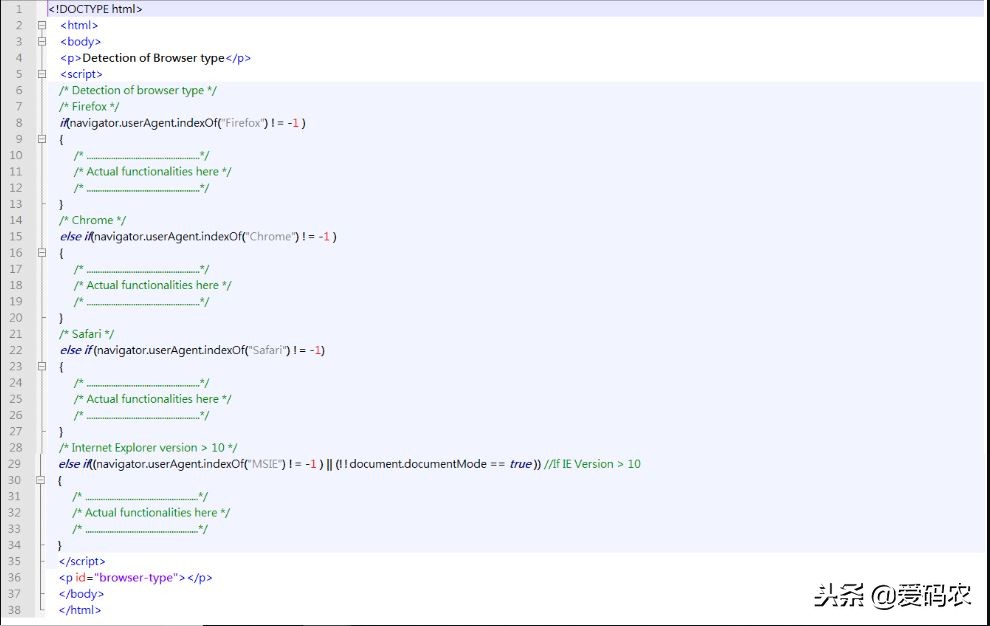Click line number 38 in the gutter
This screenshot has width=990, height=626.
coord(15,610)
